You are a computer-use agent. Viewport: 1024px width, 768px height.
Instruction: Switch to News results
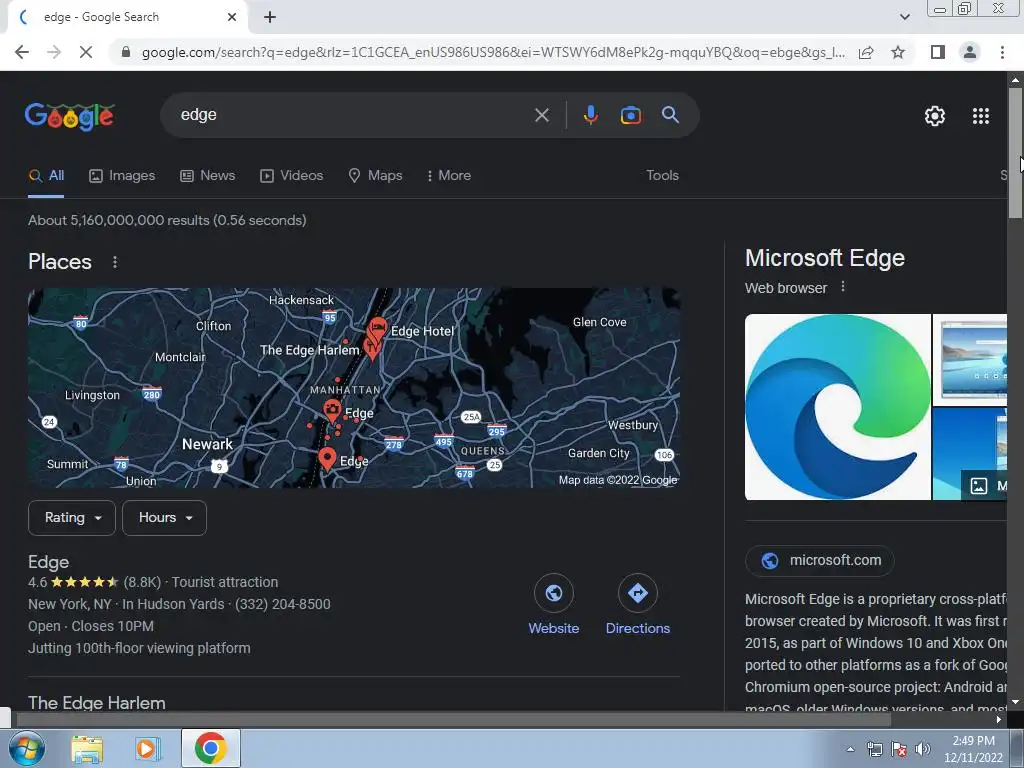(x=208, y=176)
